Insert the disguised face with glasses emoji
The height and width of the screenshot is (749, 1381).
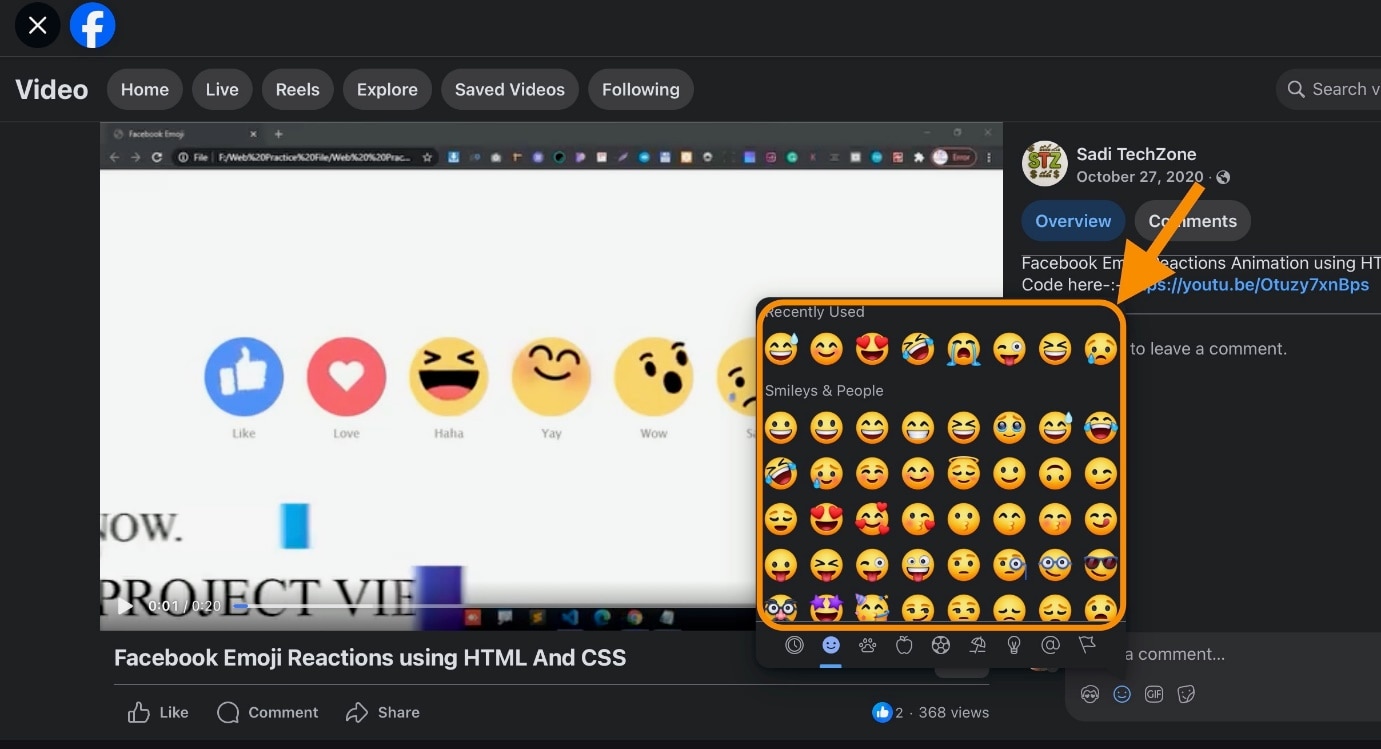point(781,608)
